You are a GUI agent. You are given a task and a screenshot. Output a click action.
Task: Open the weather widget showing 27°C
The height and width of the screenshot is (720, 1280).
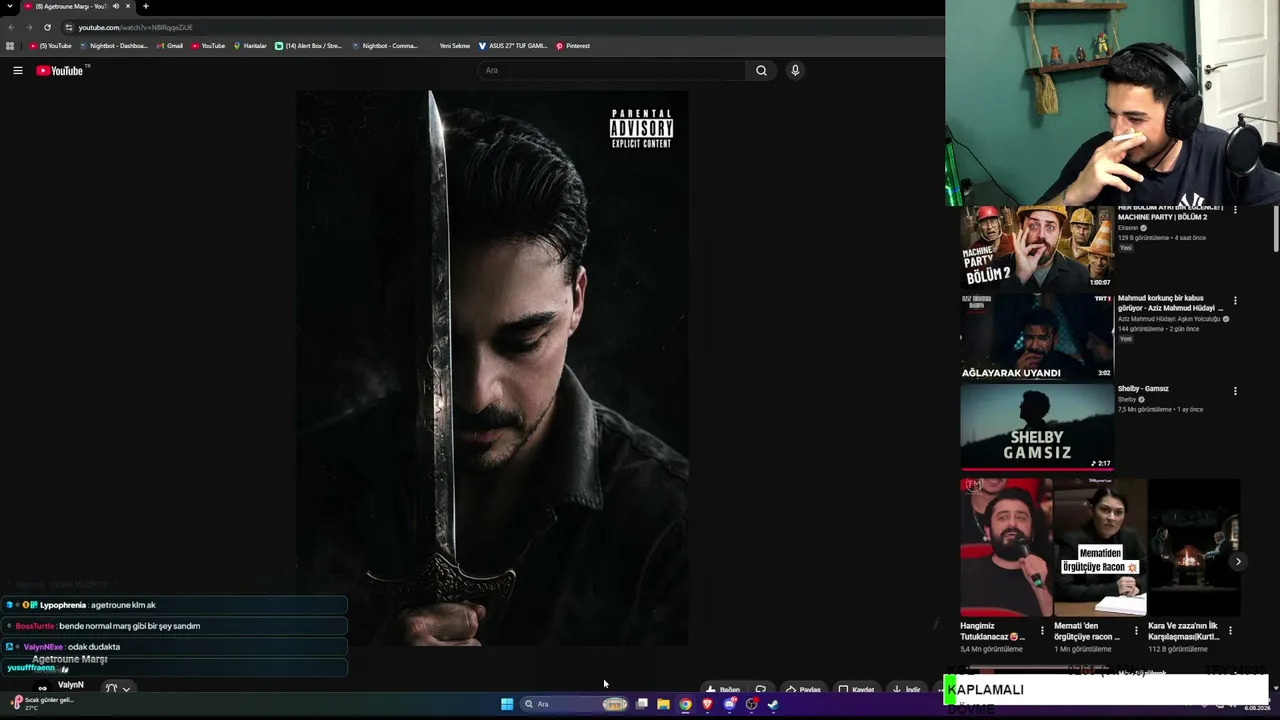click(x=42, y=703)
